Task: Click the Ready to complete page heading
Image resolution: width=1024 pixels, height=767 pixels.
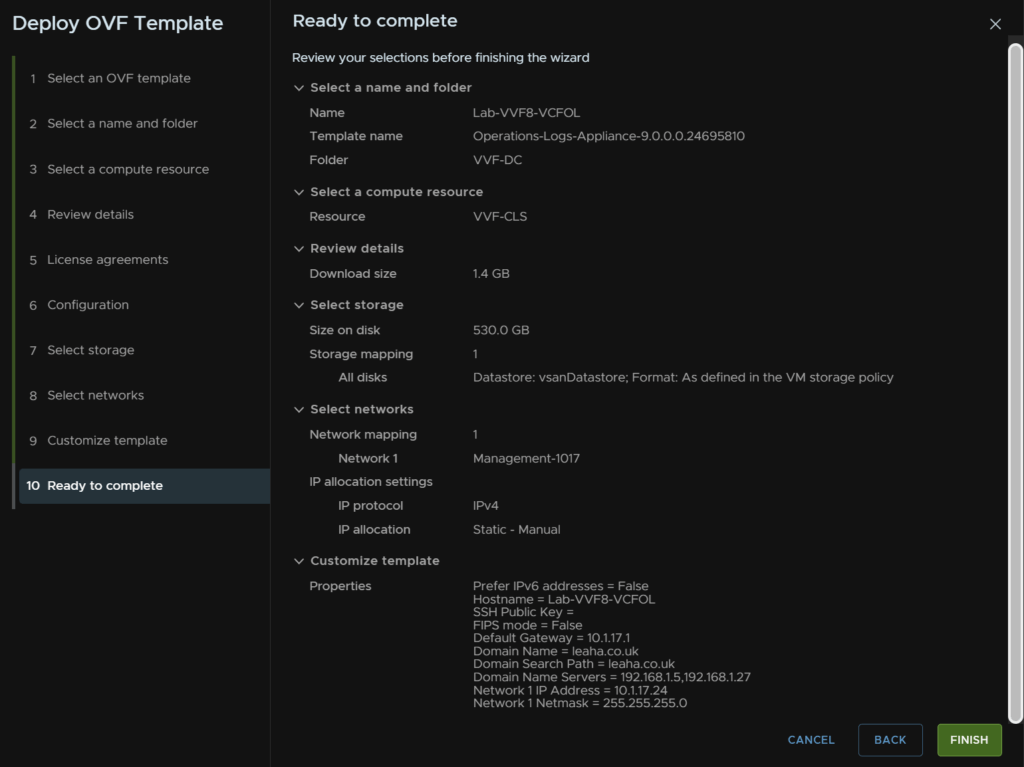Action: (375, 21)
